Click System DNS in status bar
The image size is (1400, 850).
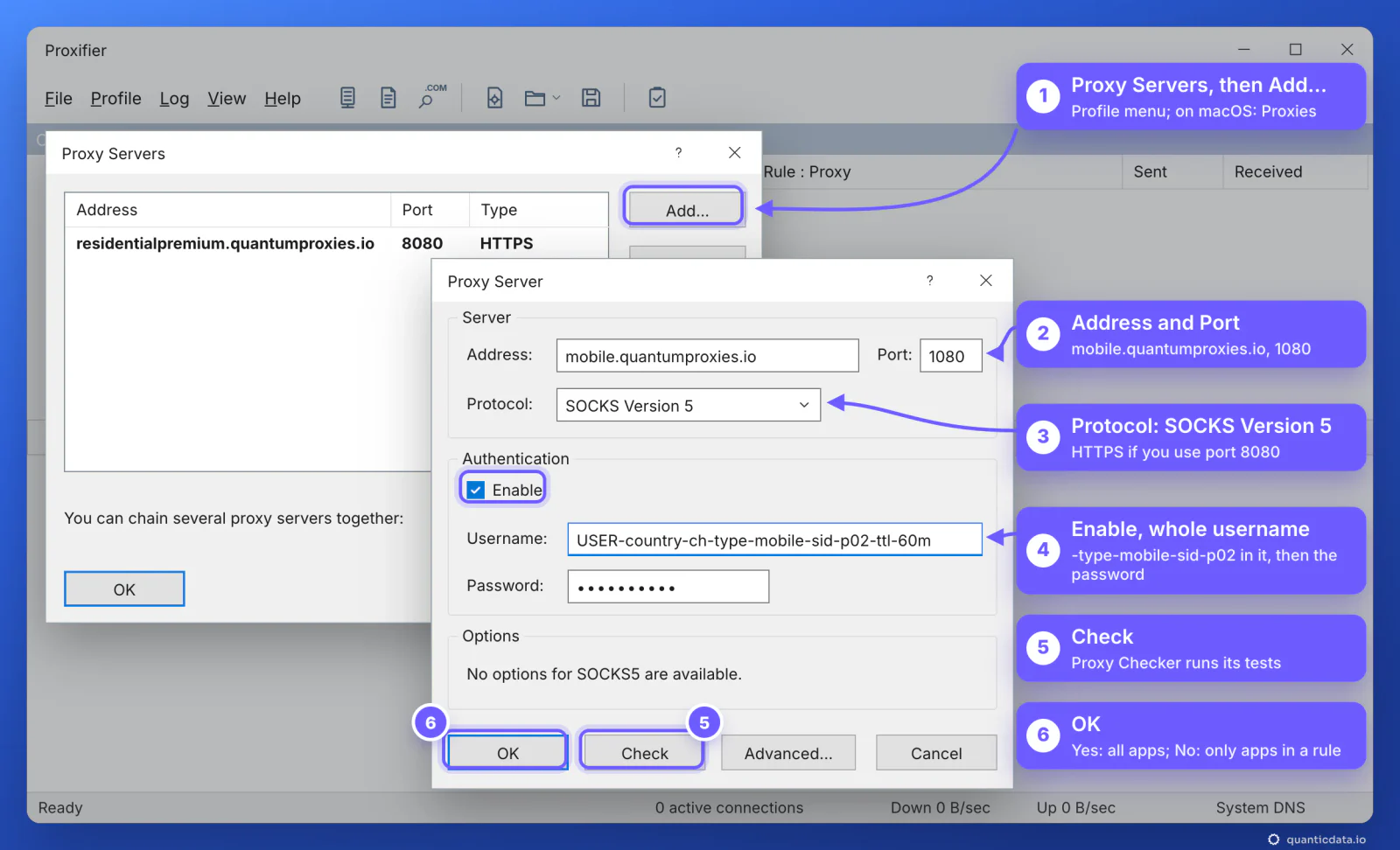coord(1260,808)
